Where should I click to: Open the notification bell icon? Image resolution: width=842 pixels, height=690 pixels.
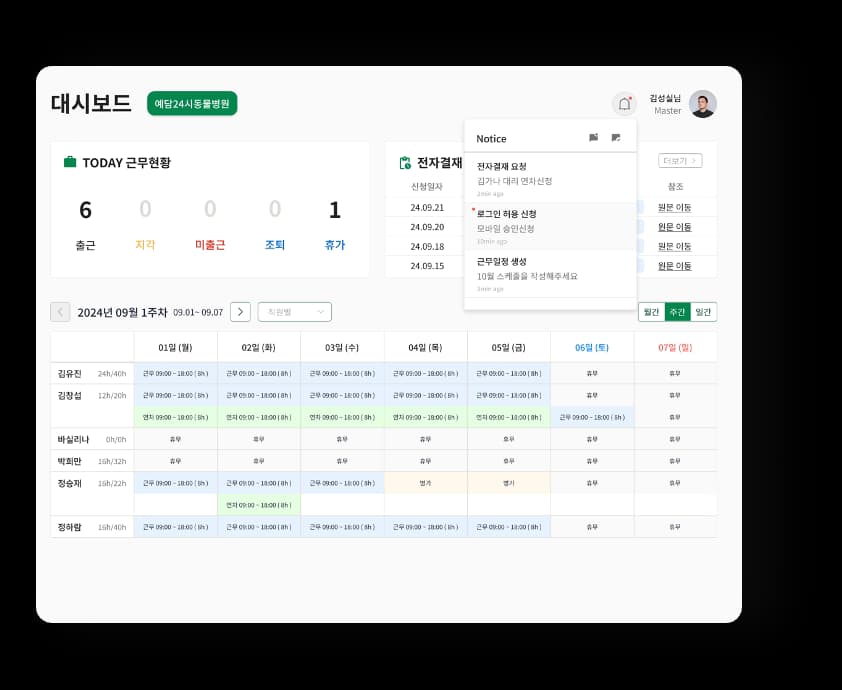click(x=624, y=104)
